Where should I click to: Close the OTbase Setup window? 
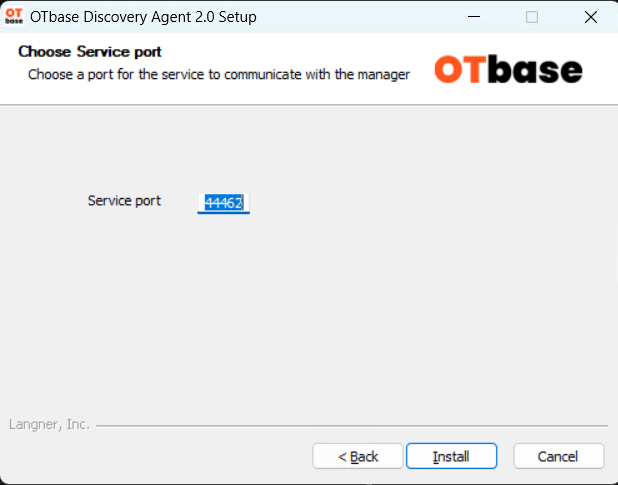590,17
